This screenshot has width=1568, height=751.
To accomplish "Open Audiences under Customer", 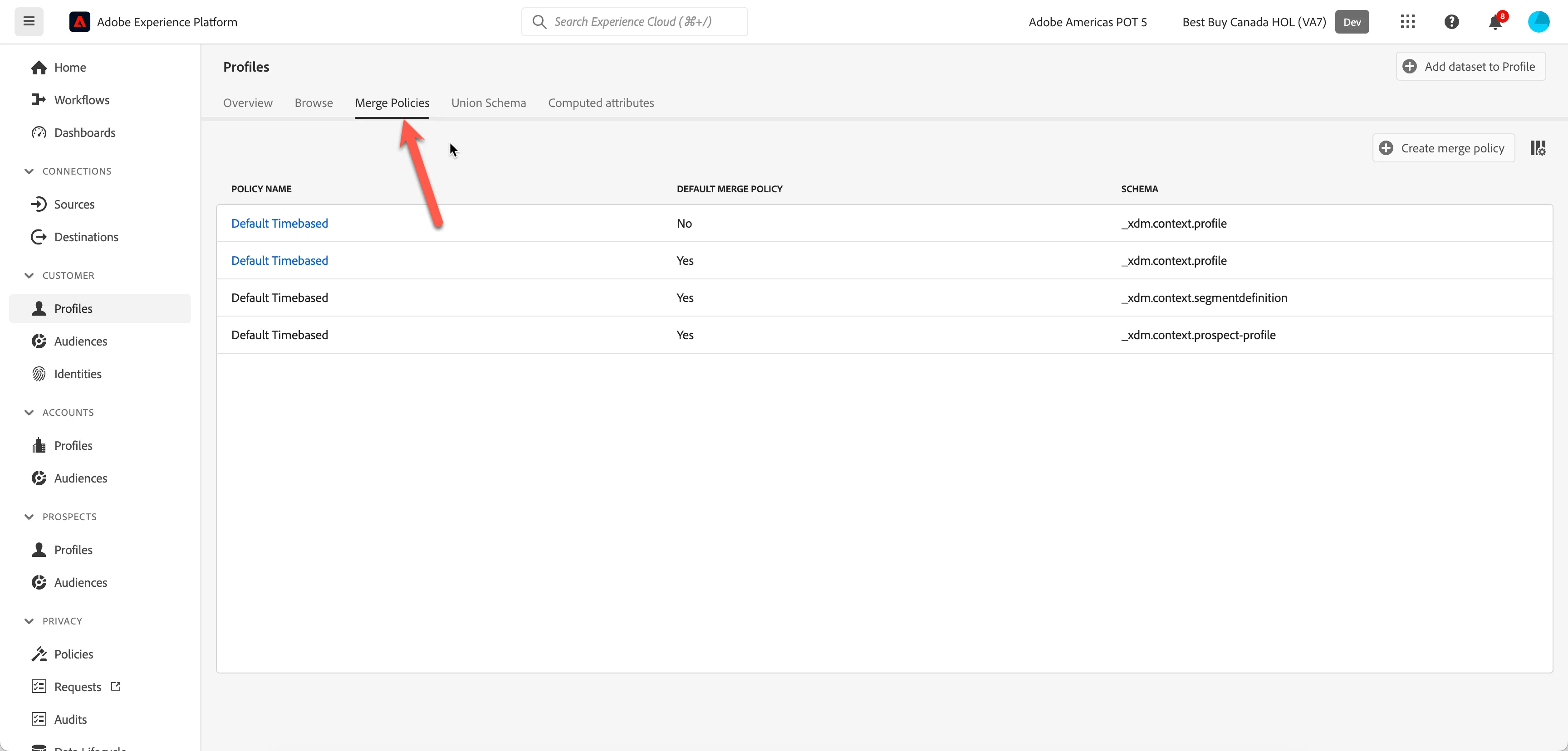I will coord(69,341).
